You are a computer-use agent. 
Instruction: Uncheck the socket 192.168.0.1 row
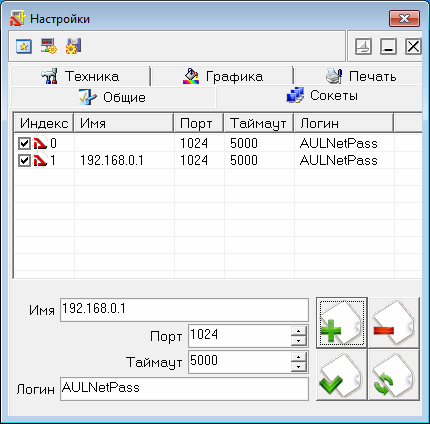coord(24,161)
